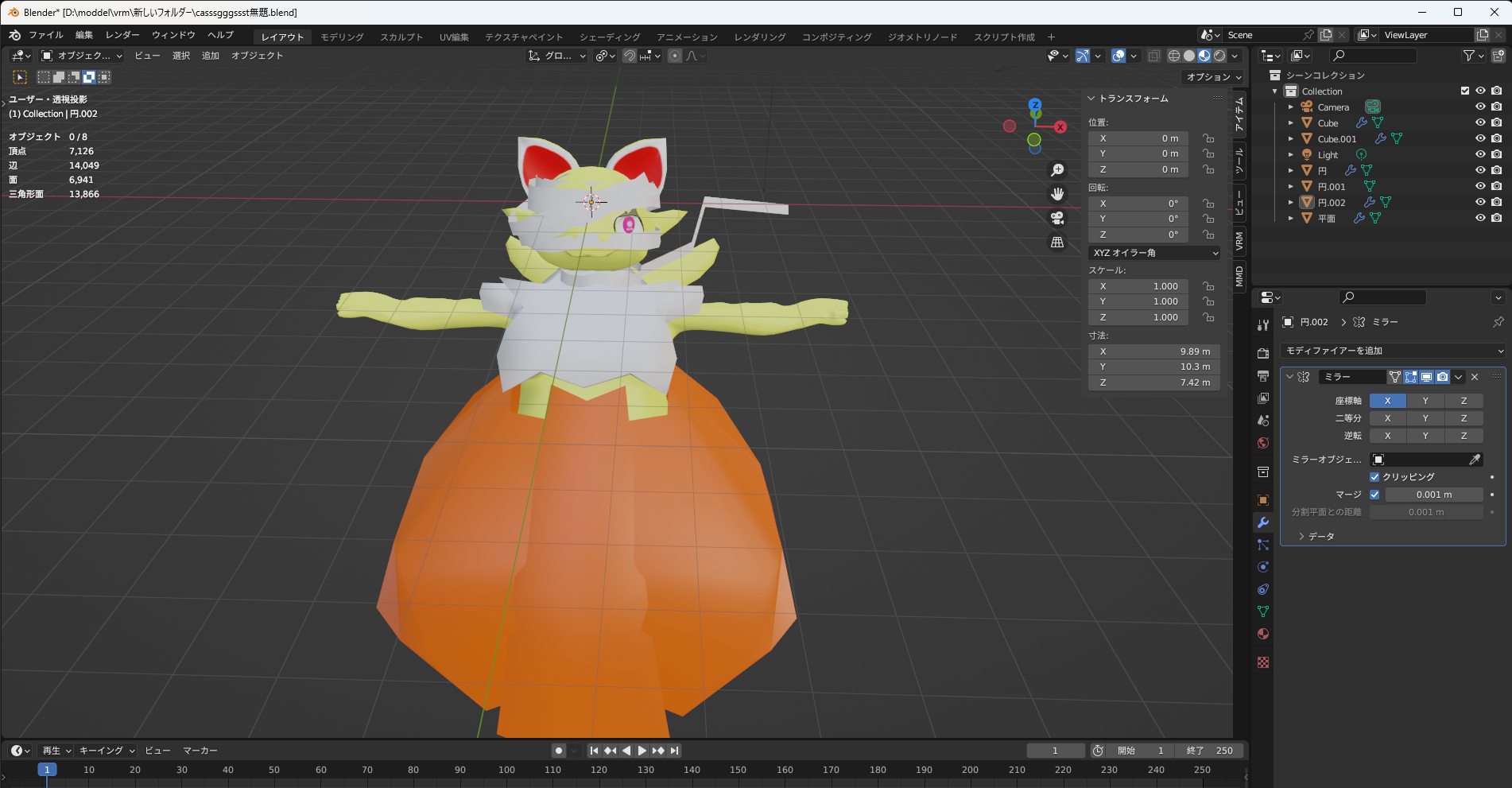Remove the ミラー modifier with X button

(x=1475, y=377)
